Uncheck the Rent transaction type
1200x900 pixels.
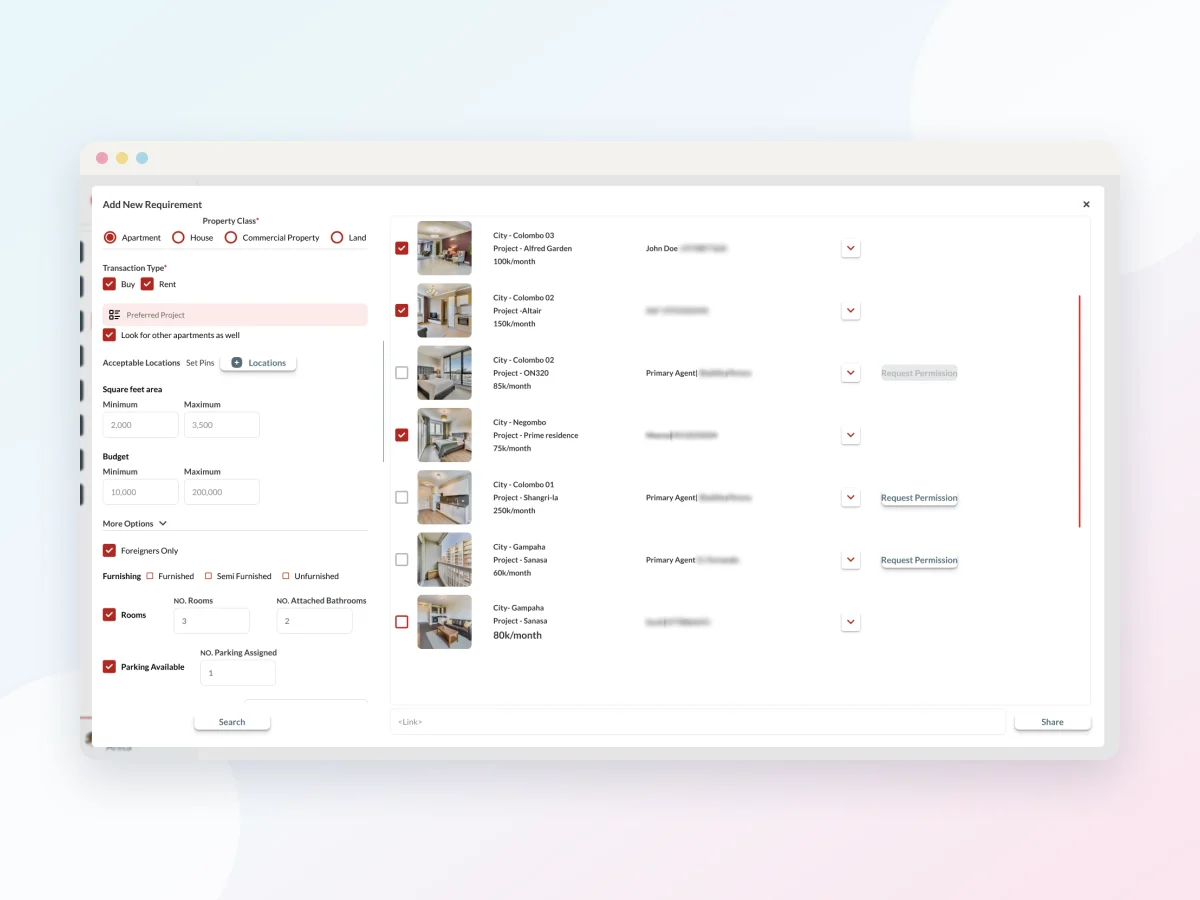148,284
